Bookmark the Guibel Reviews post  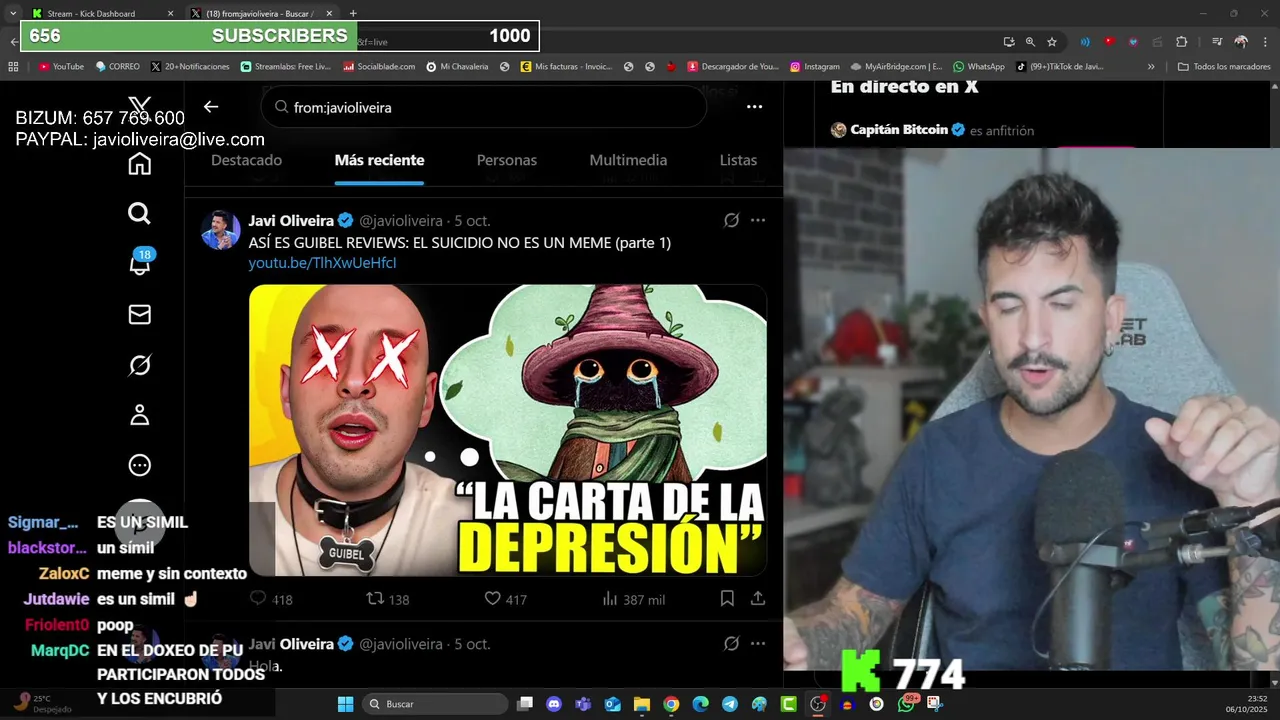click(x=727, y=598)
